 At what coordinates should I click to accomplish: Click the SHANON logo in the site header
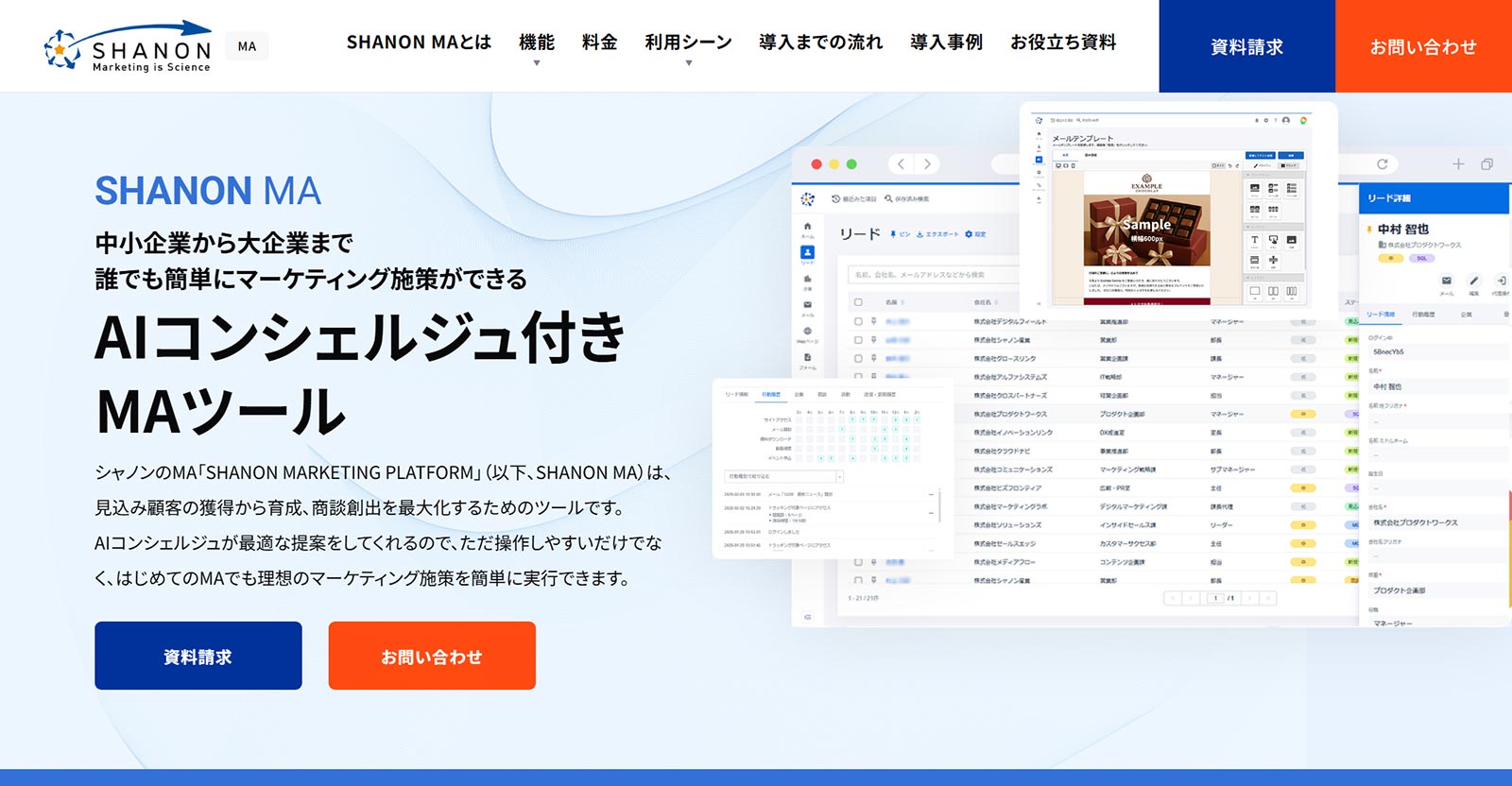[x=128, y=46]
